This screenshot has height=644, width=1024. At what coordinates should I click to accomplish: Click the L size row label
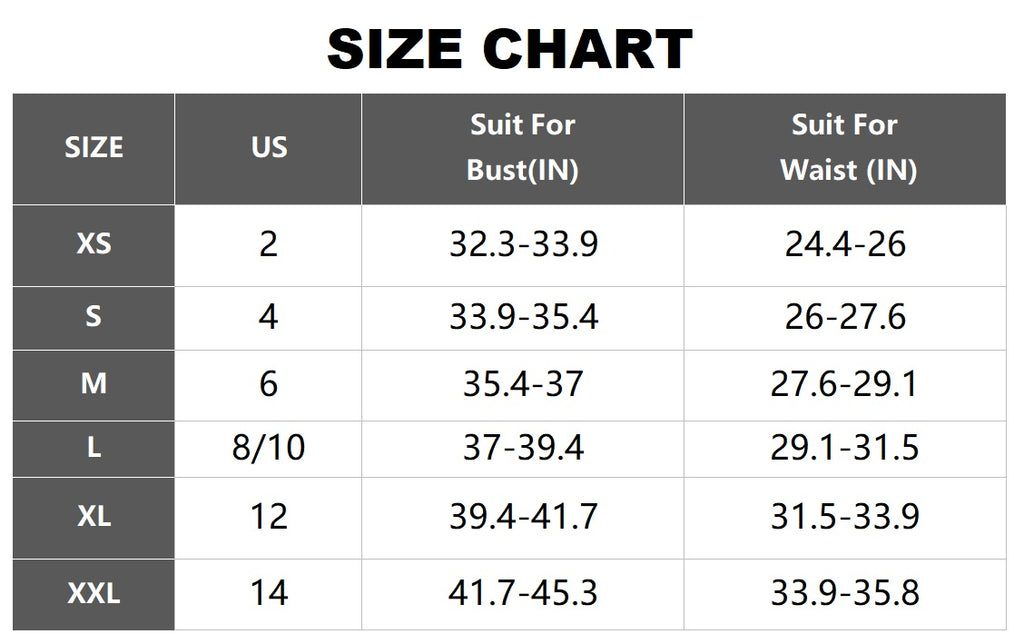94,448
